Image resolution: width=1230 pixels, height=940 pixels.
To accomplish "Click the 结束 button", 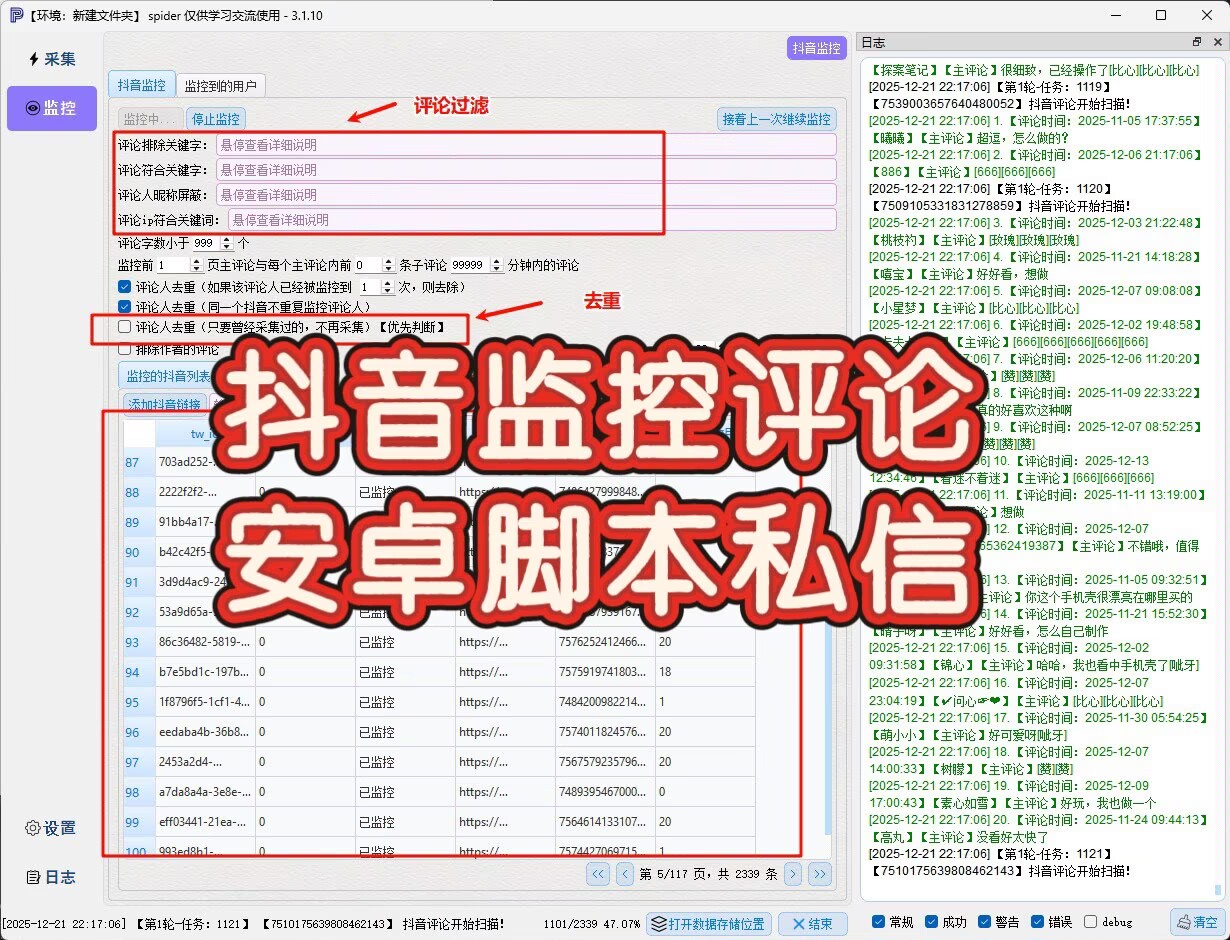I will (812, 924).
